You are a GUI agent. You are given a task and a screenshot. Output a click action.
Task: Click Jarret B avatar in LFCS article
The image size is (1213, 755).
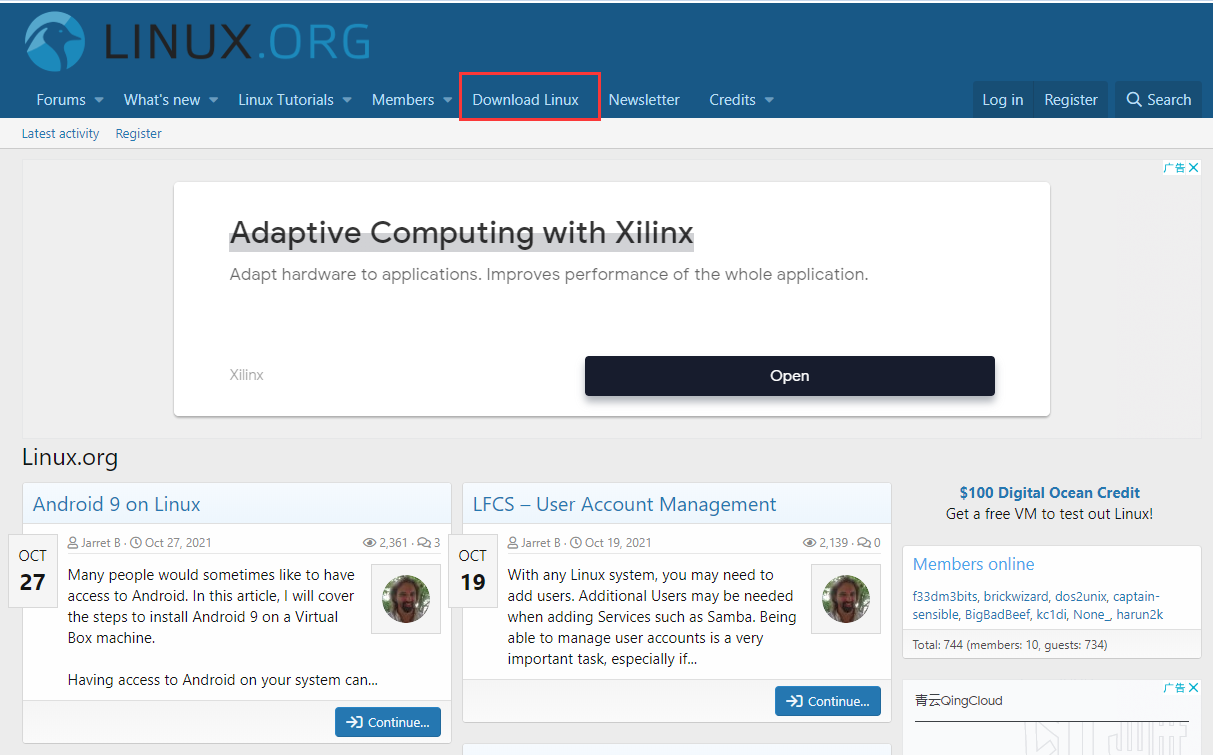(846, 599)
